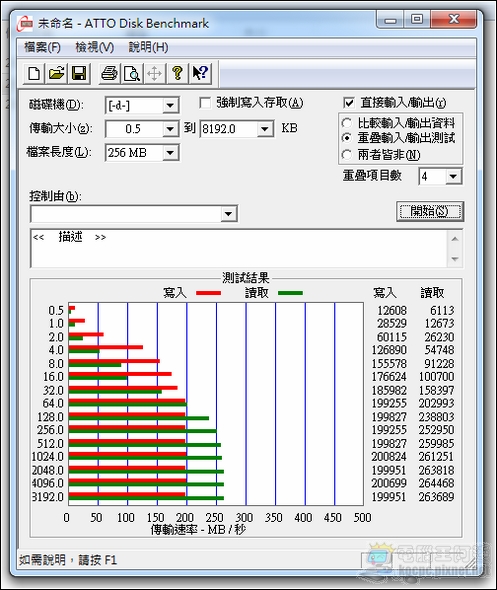Viewport: 497px width, 590px height.
Task: Open Print Preview toolbar icon
Action: pos(132,73)
